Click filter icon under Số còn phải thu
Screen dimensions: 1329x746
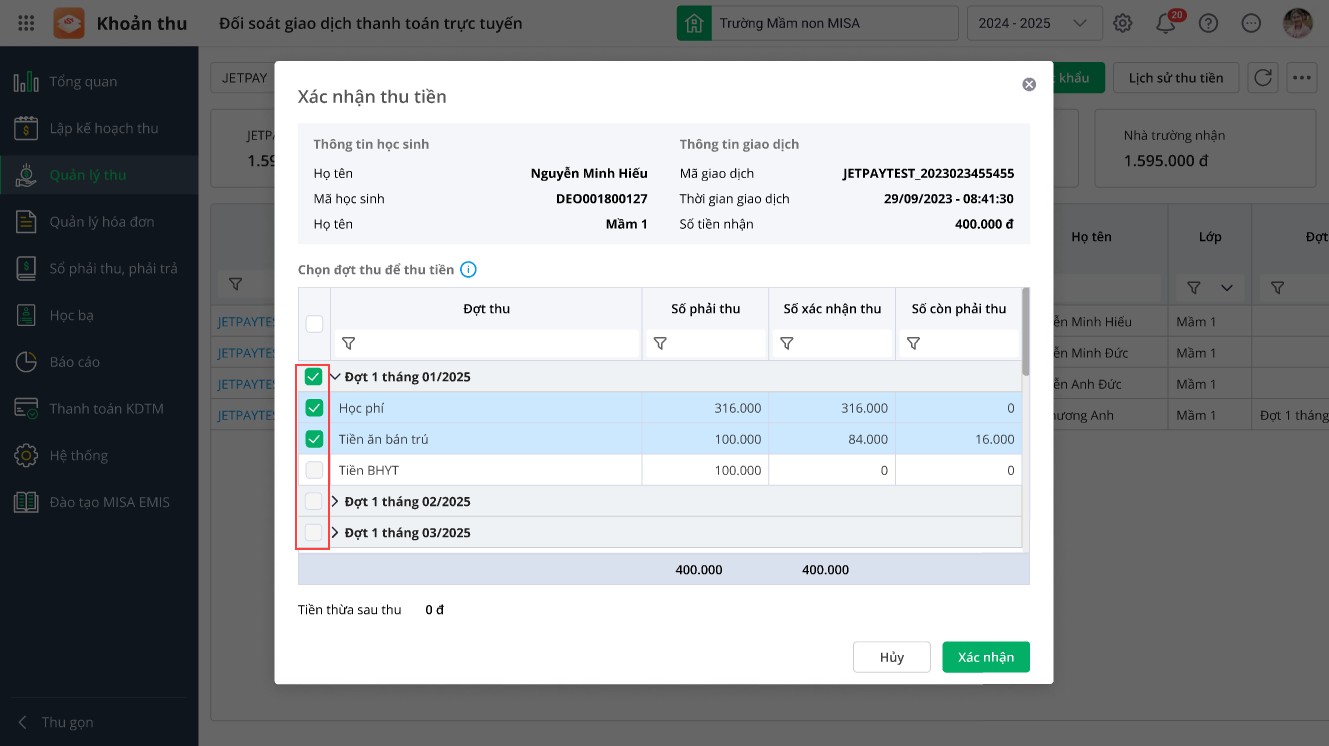pyautogui.click(x=913, y=344)
